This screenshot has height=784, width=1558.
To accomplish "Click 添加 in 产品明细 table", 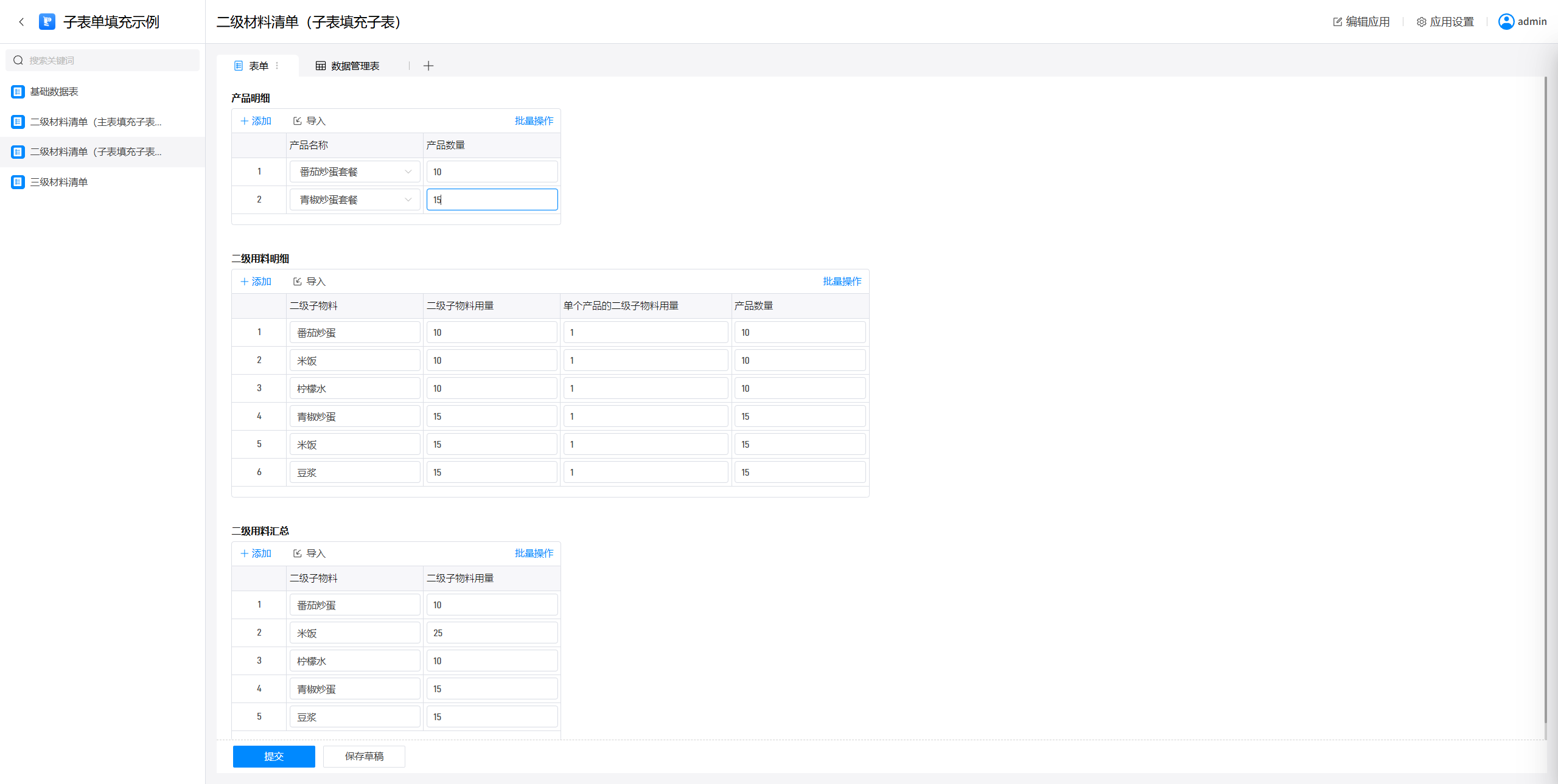I will point(256,121).
